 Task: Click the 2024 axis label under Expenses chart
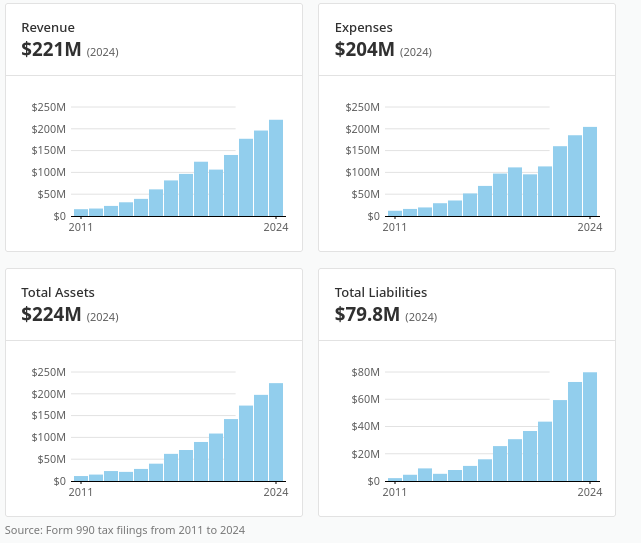(589, 227)
